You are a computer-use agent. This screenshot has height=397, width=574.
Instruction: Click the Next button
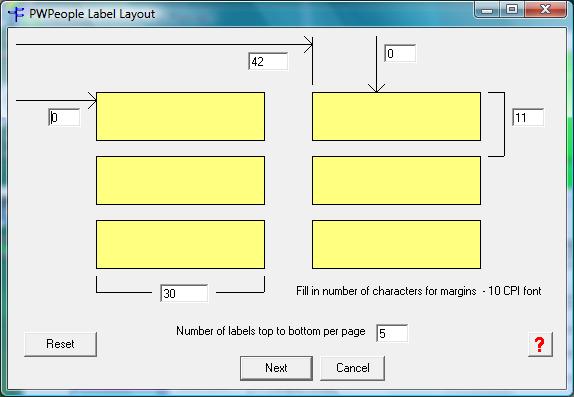tap(276, 368)
